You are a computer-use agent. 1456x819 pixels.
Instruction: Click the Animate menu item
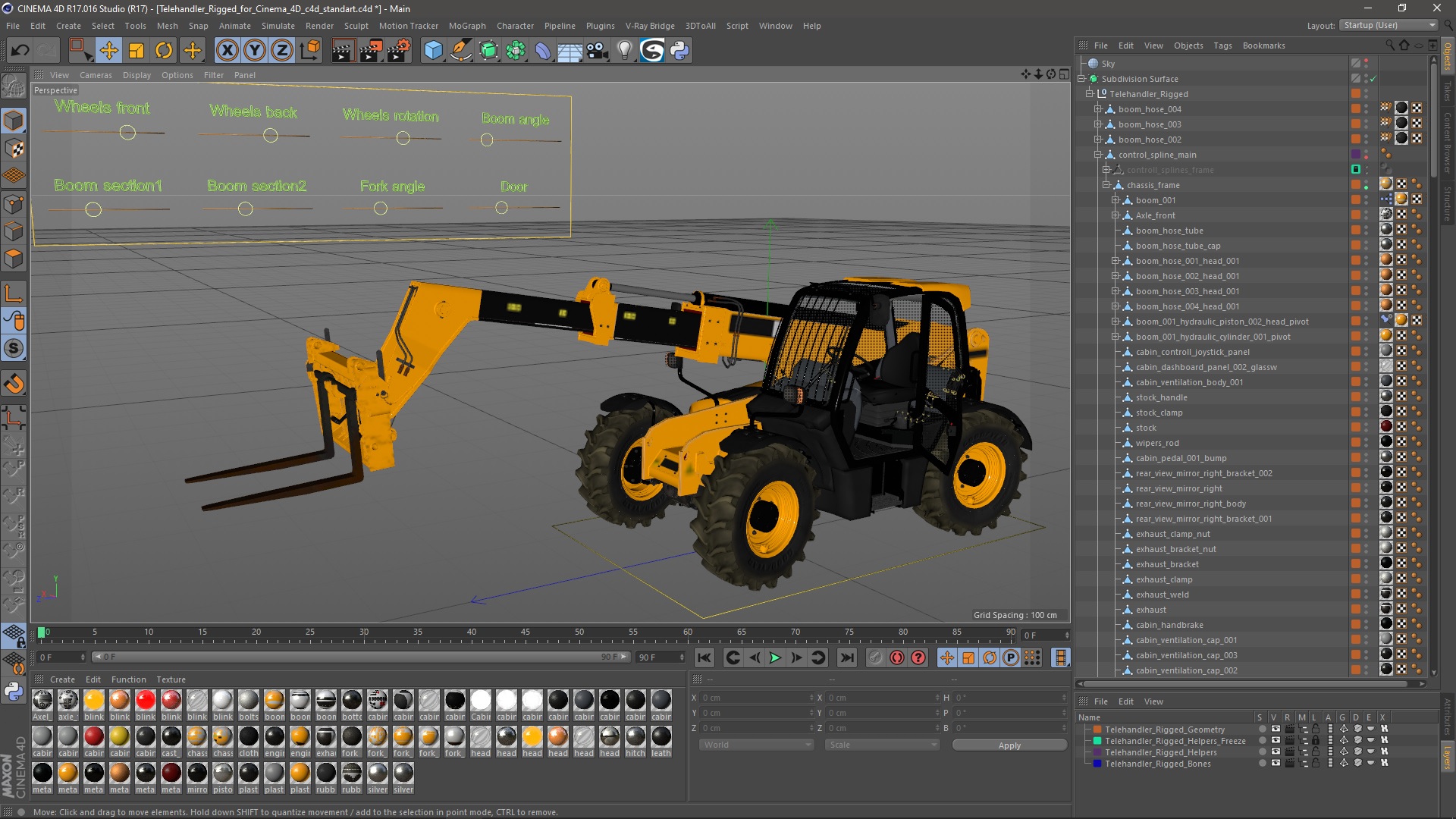point(233,25)
